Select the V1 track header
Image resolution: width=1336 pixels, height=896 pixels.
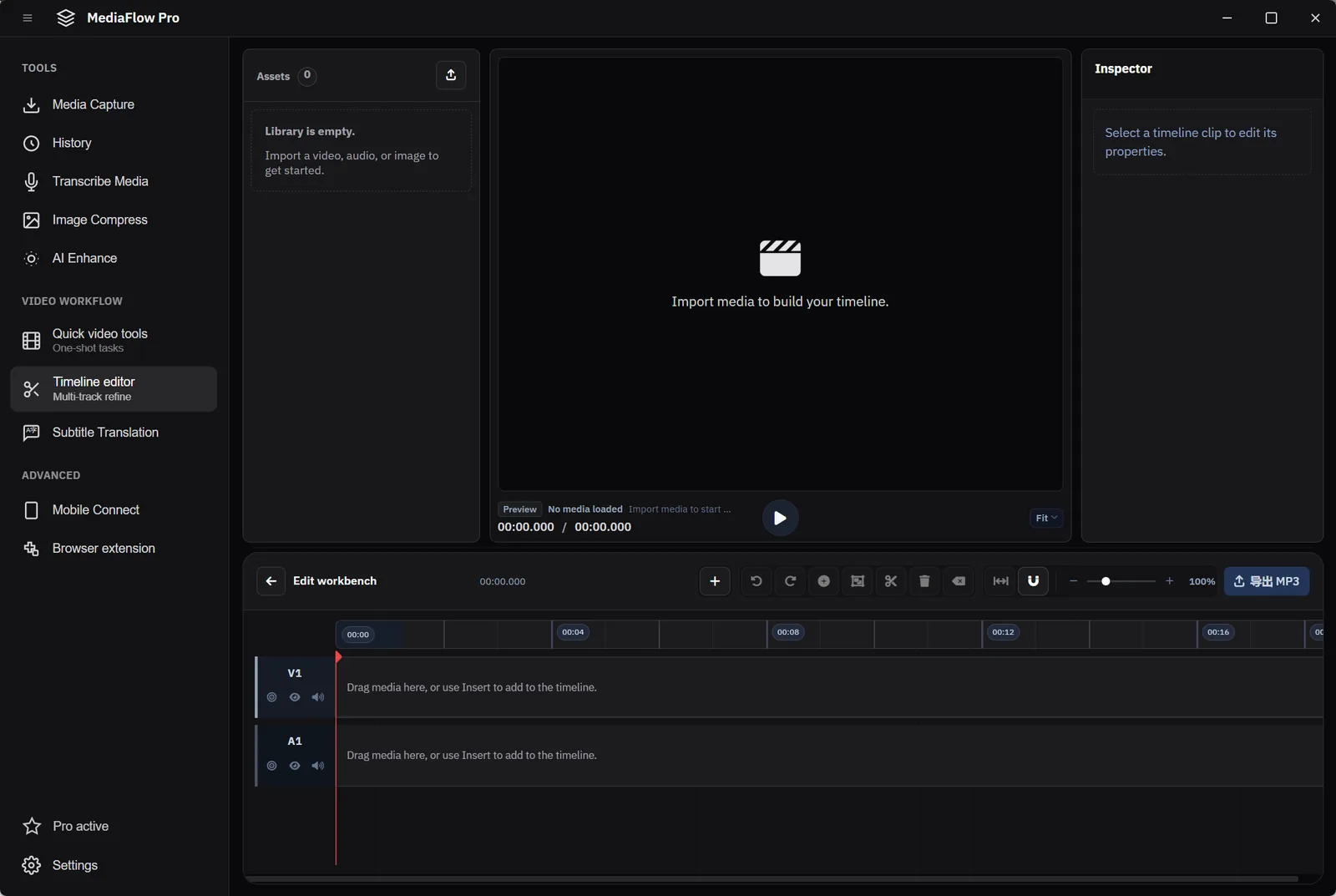[296, 686]
